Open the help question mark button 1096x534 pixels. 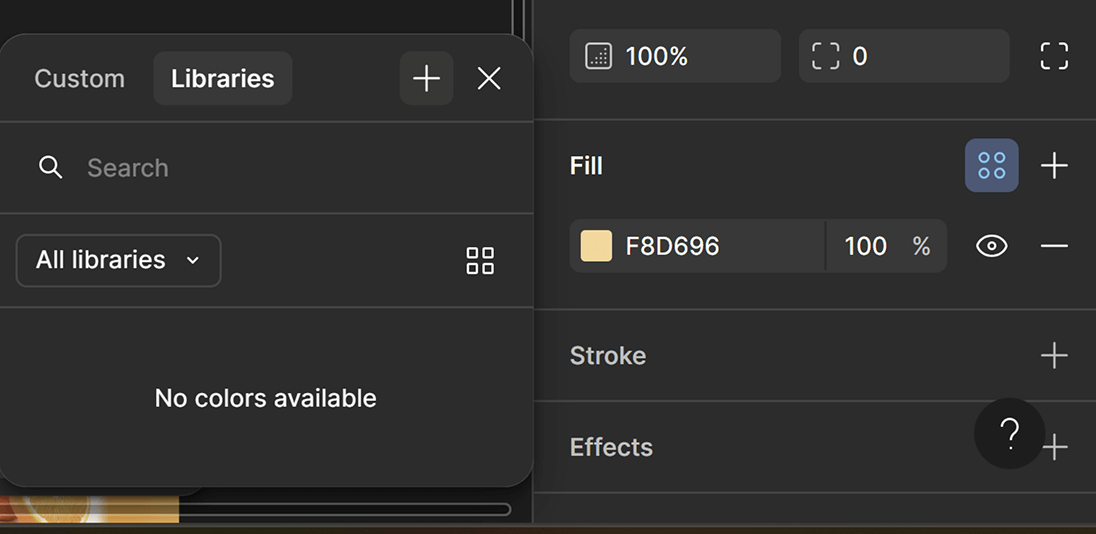click(x=1009, y=433)
